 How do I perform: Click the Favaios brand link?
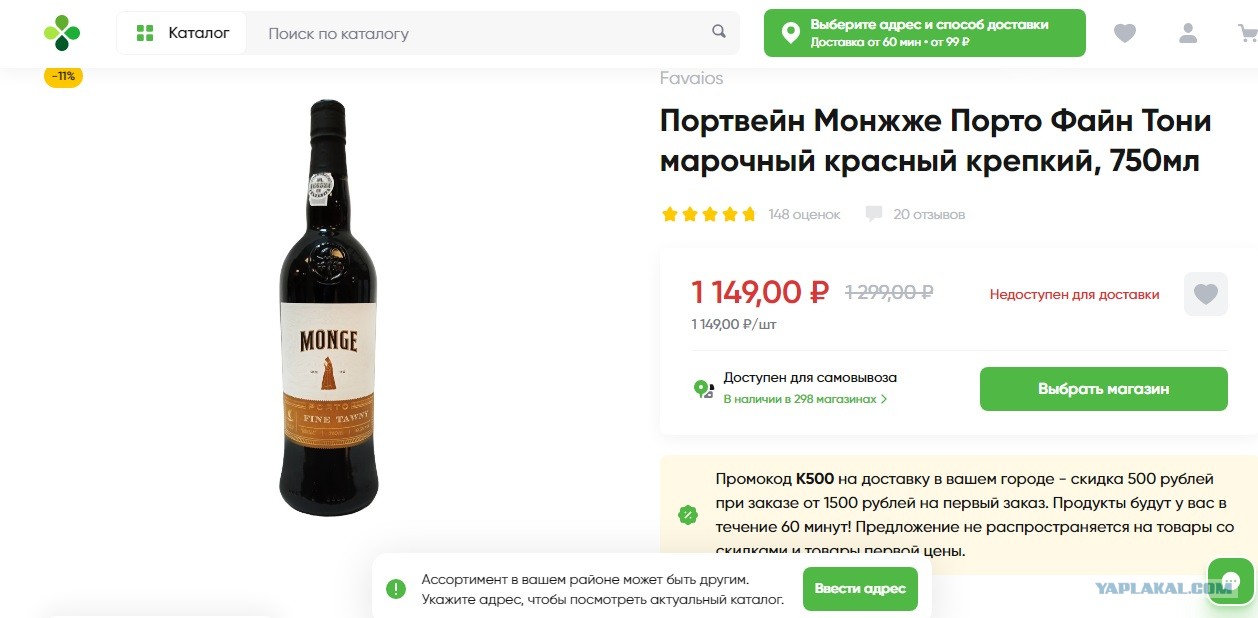pyautogui.click(x=691, y=78)
